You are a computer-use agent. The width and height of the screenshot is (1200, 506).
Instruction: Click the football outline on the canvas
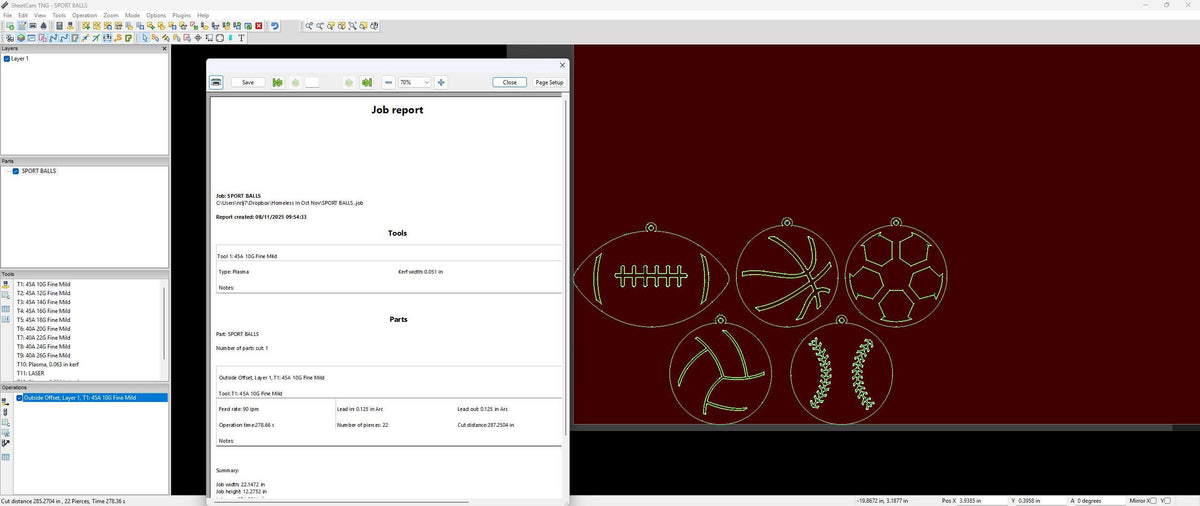649,276
